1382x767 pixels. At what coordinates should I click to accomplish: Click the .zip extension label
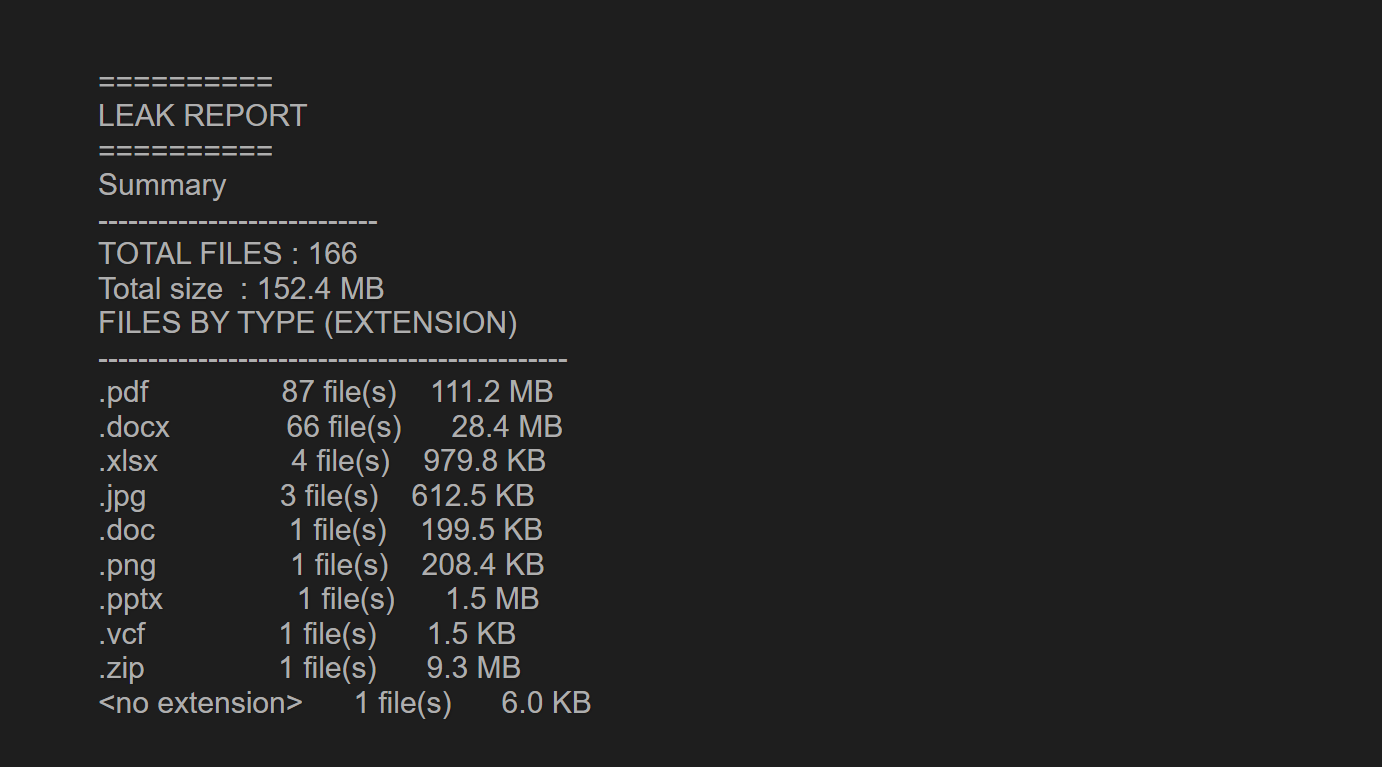121,668
